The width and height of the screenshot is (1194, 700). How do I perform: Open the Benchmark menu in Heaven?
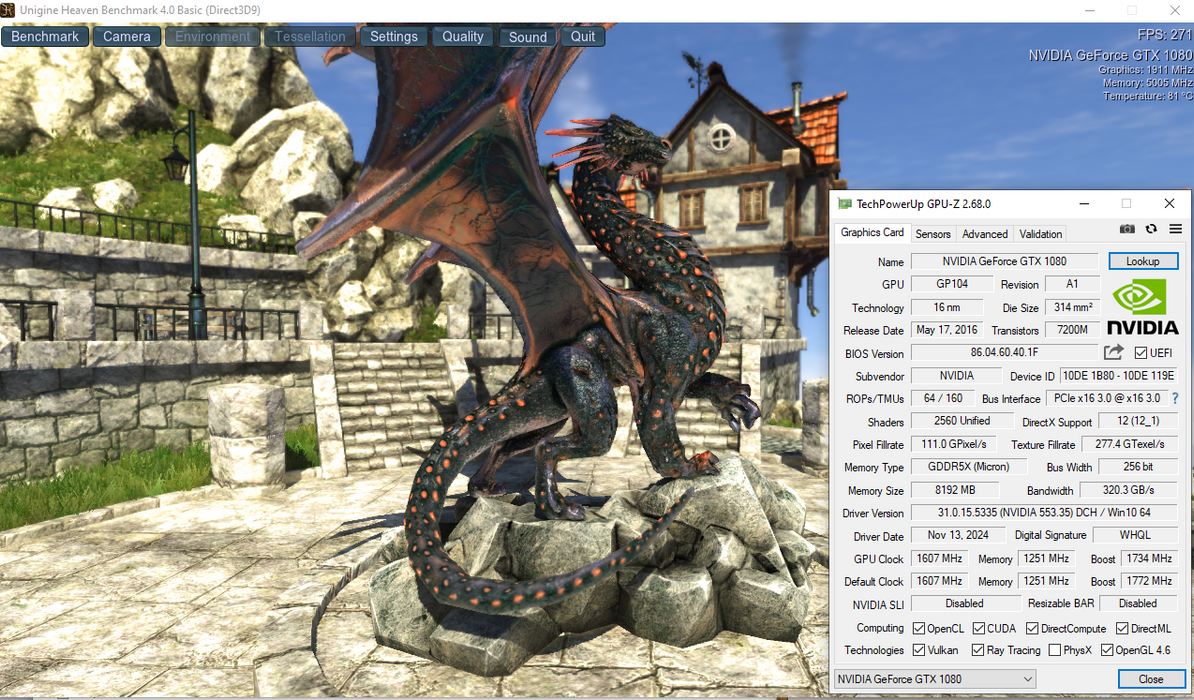[45, 37]
